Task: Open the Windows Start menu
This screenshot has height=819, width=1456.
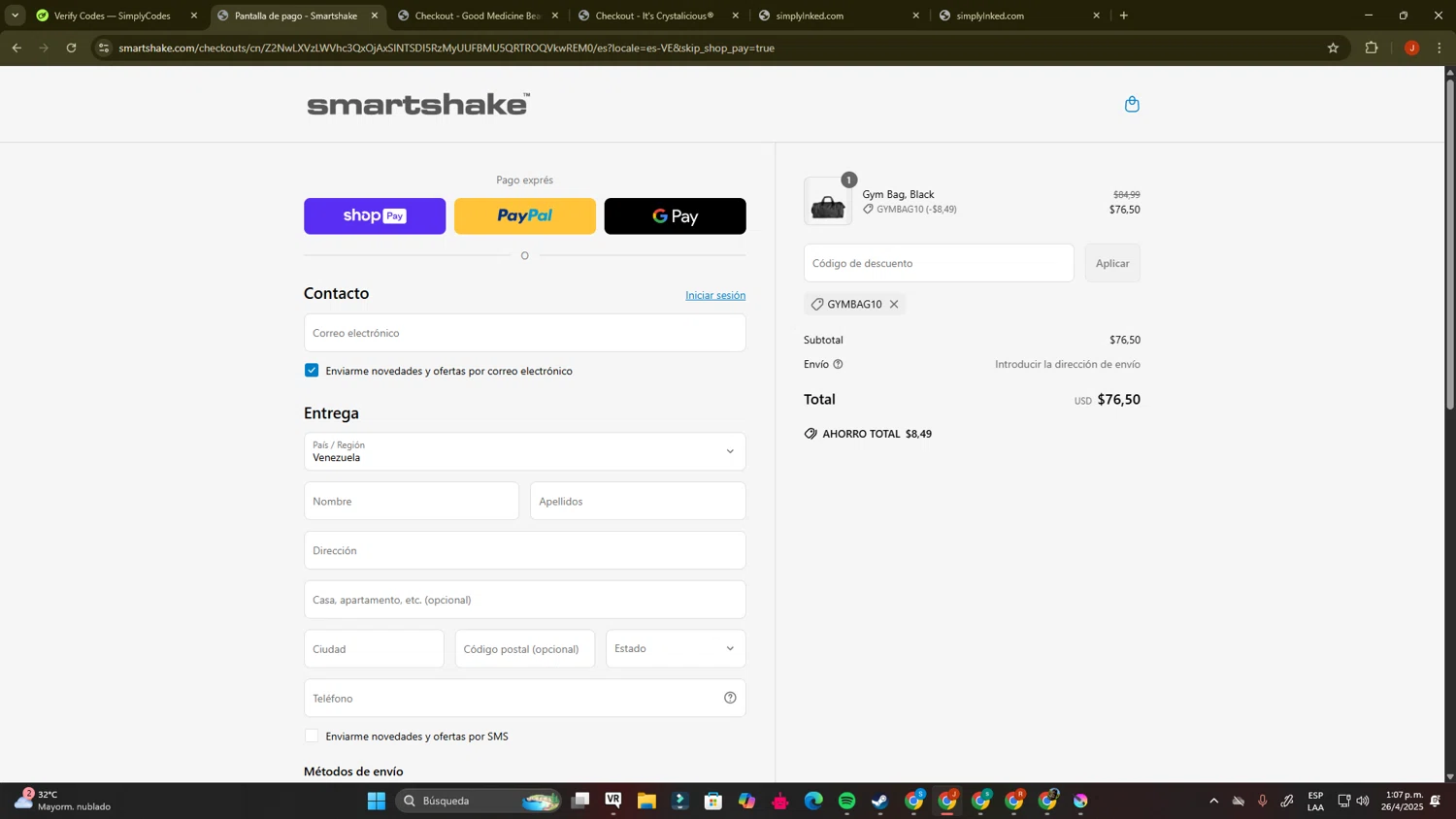Action: (377, 801)
